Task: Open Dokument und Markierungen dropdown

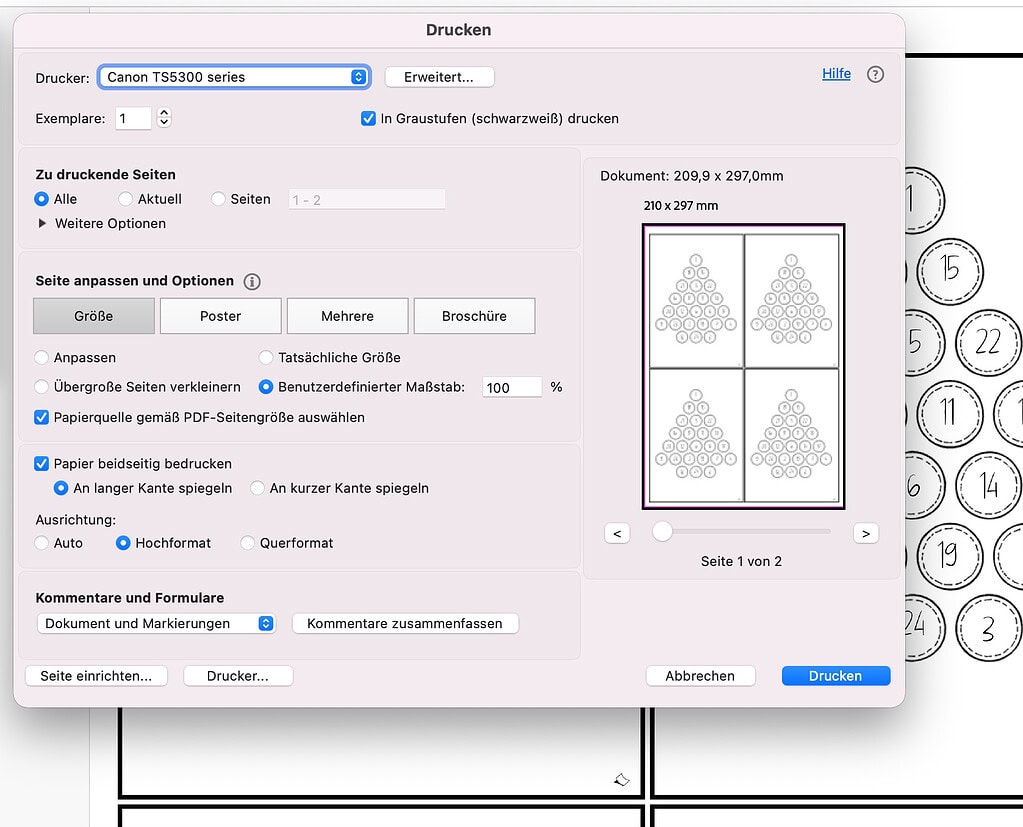Action: (x=155, y=623)
